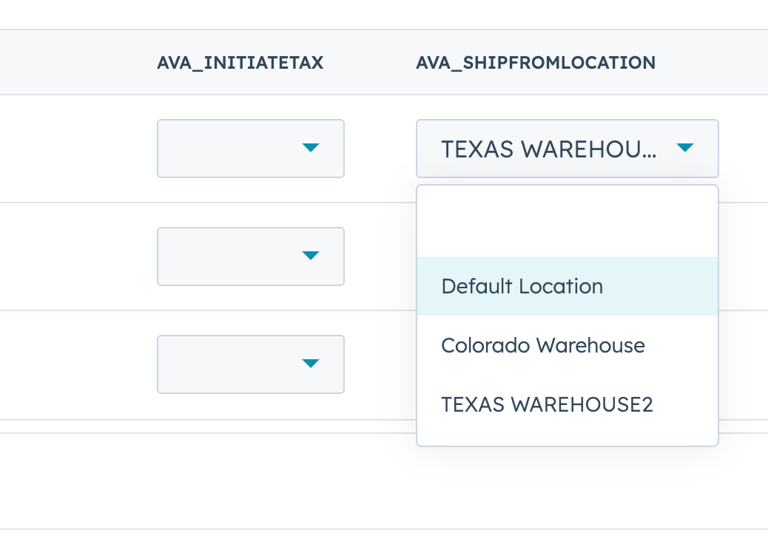Click the blank header cell left of AVA_INITIATETAX
Viewport: 768px width, 541px height.
pyautogui.click(x=70, y=63)
